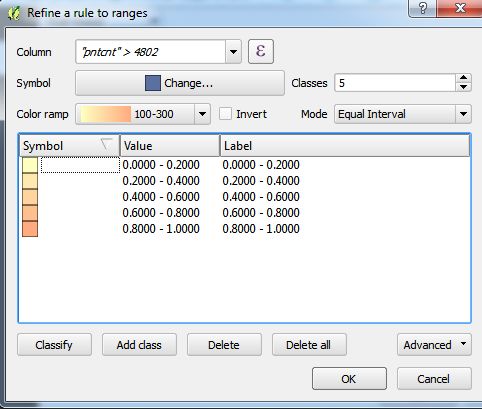Click the Classify button
Image resolution: width=482 pixels, height=409 pixels.
pyautogui.click(x=54, y=345)
